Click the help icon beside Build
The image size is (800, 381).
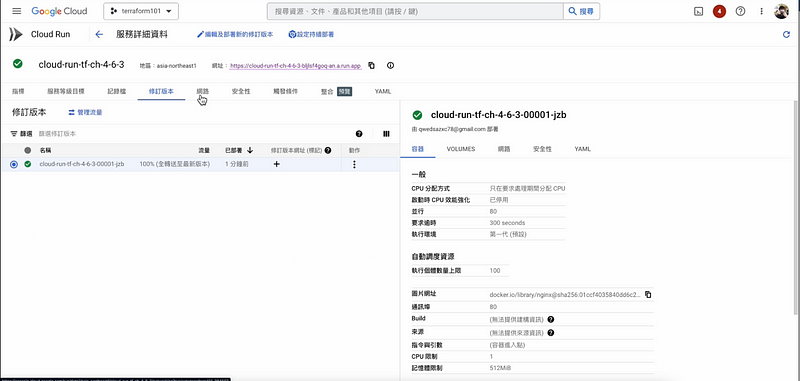[x=551, y=319]
